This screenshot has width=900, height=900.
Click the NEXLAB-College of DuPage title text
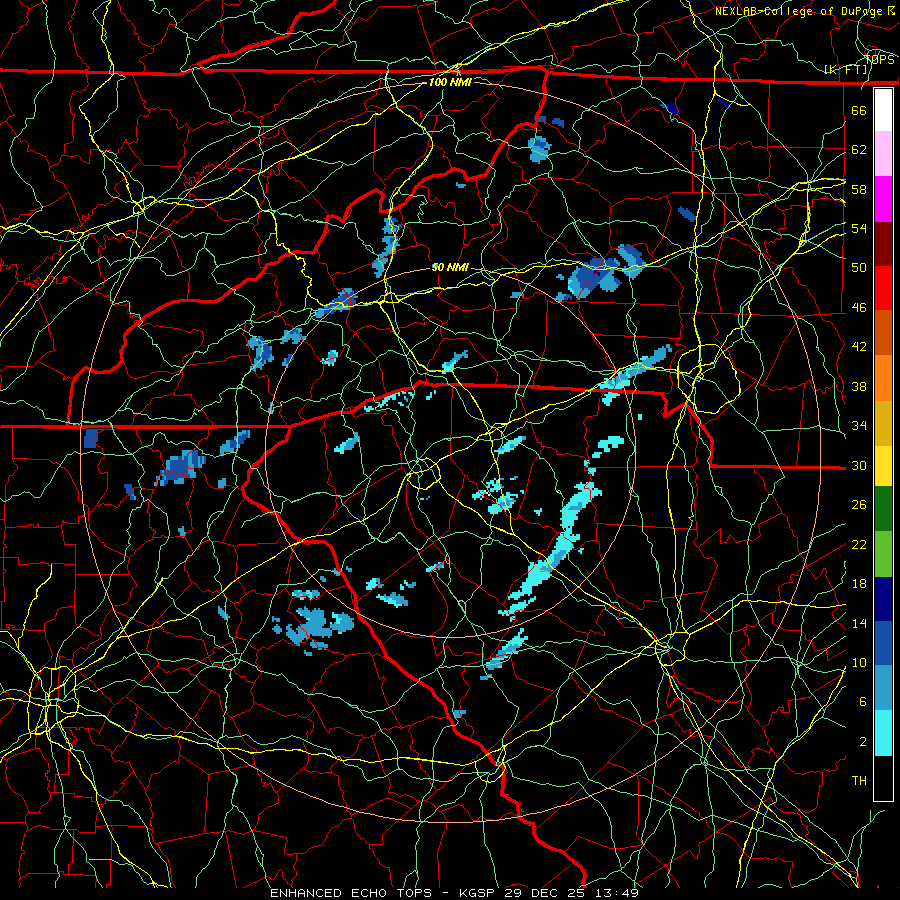coord(804,11)
